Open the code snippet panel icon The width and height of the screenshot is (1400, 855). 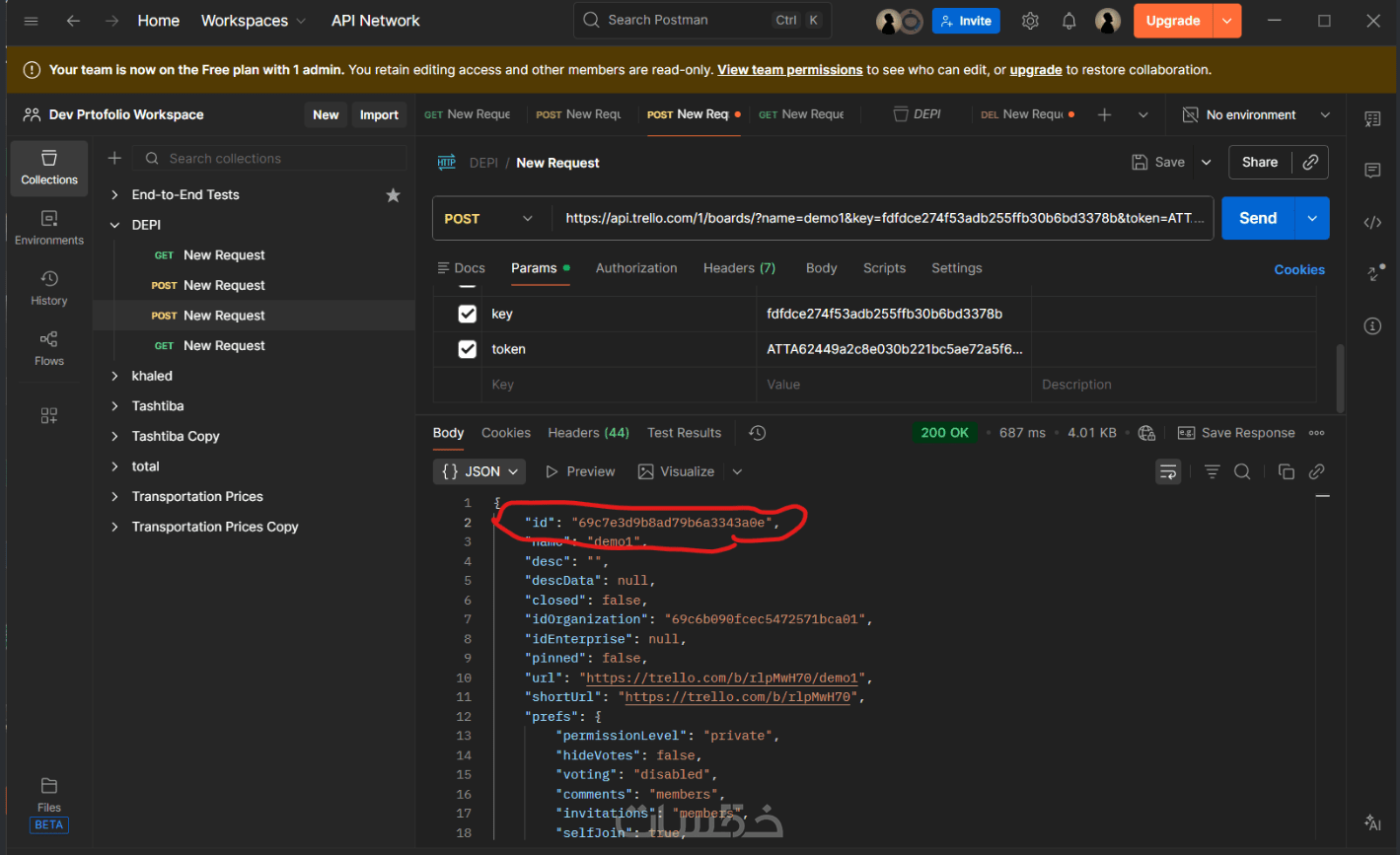point(1372,222)
